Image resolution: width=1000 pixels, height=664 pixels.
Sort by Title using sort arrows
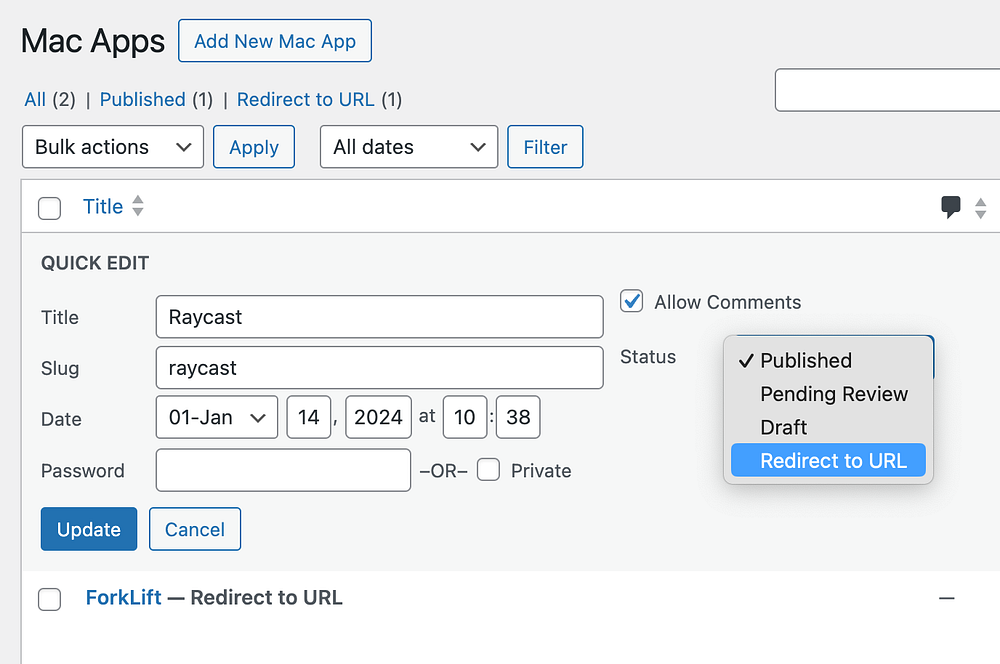(138, 206)
